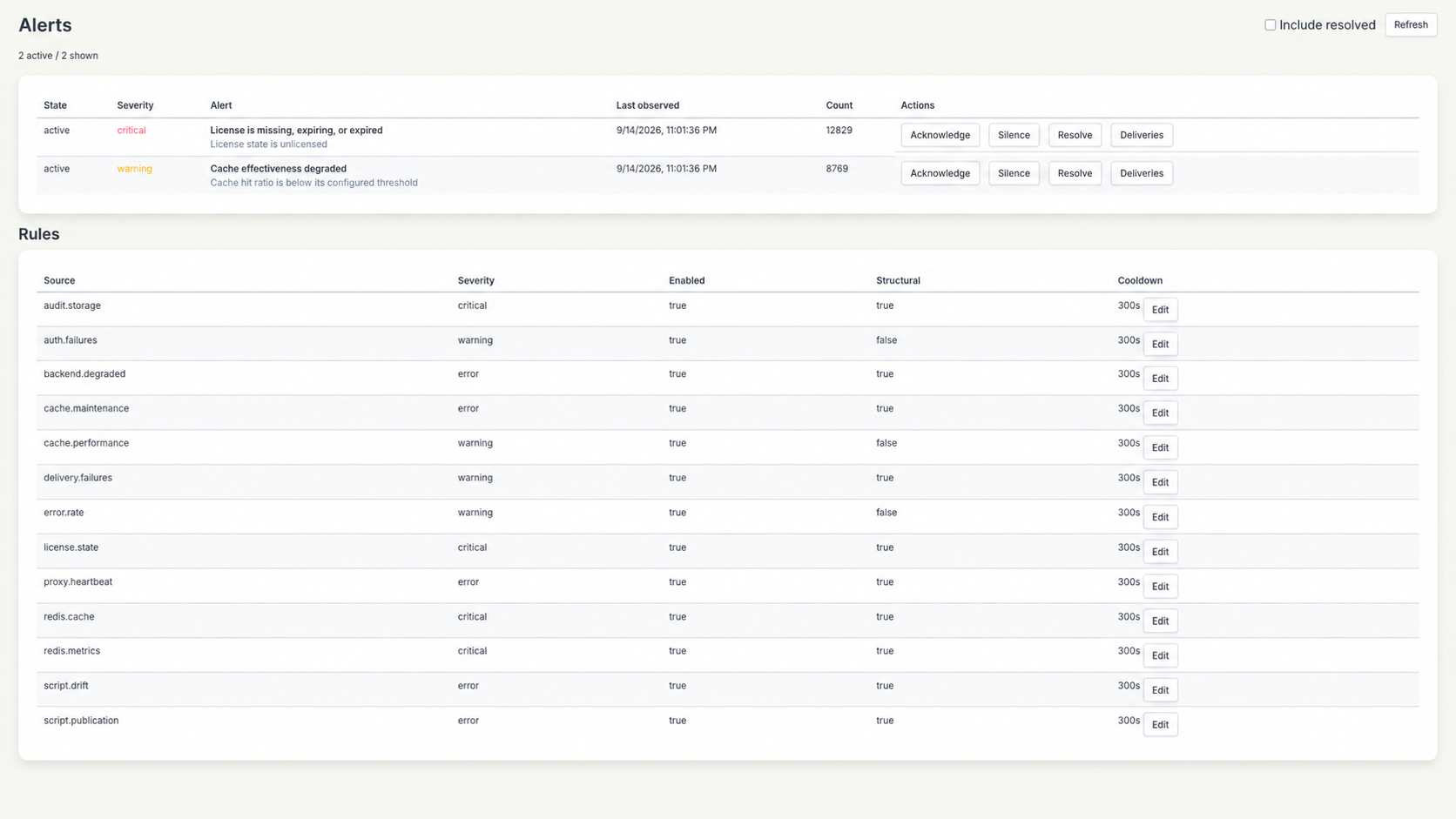
Task: Resolve the License missing alert
Action: pos(1075,135)
